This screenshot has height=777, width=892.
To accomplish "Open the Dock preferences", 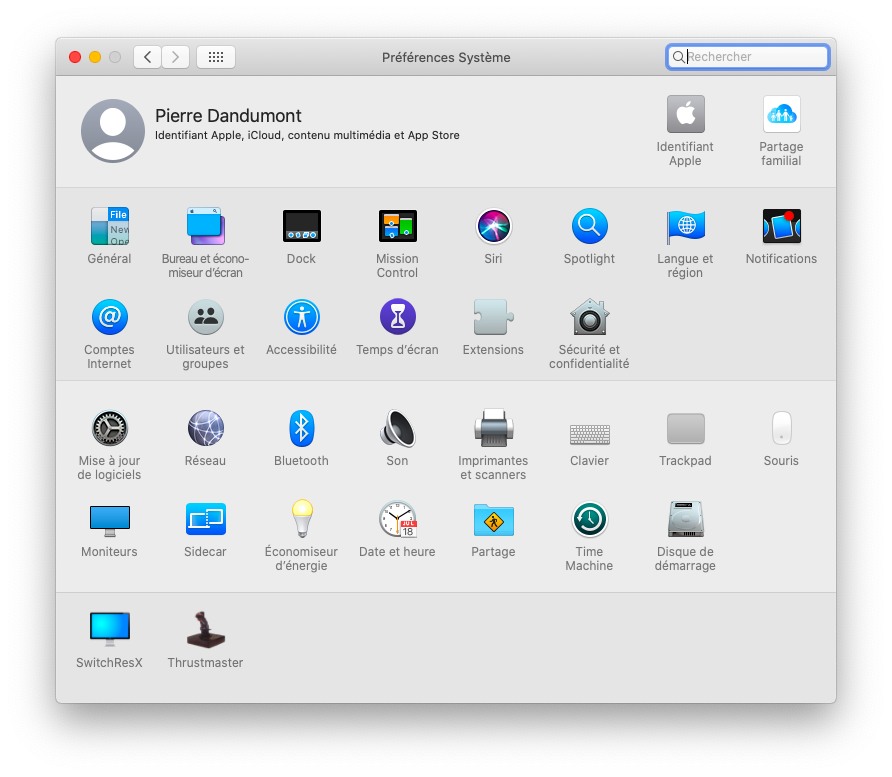I will [302, 226].
